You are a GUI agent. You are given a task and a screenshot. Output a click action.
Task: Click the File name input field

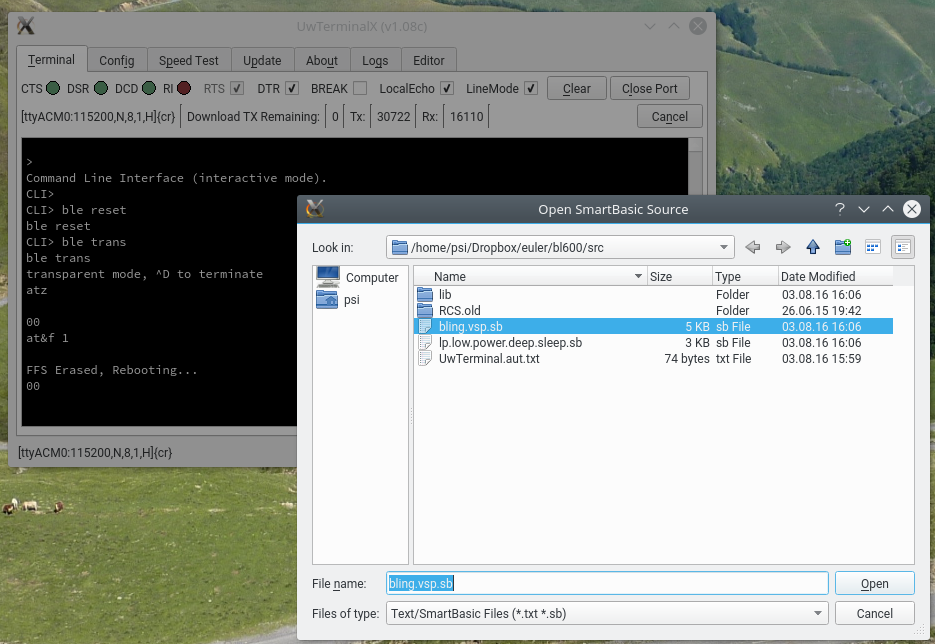(607, 583)
